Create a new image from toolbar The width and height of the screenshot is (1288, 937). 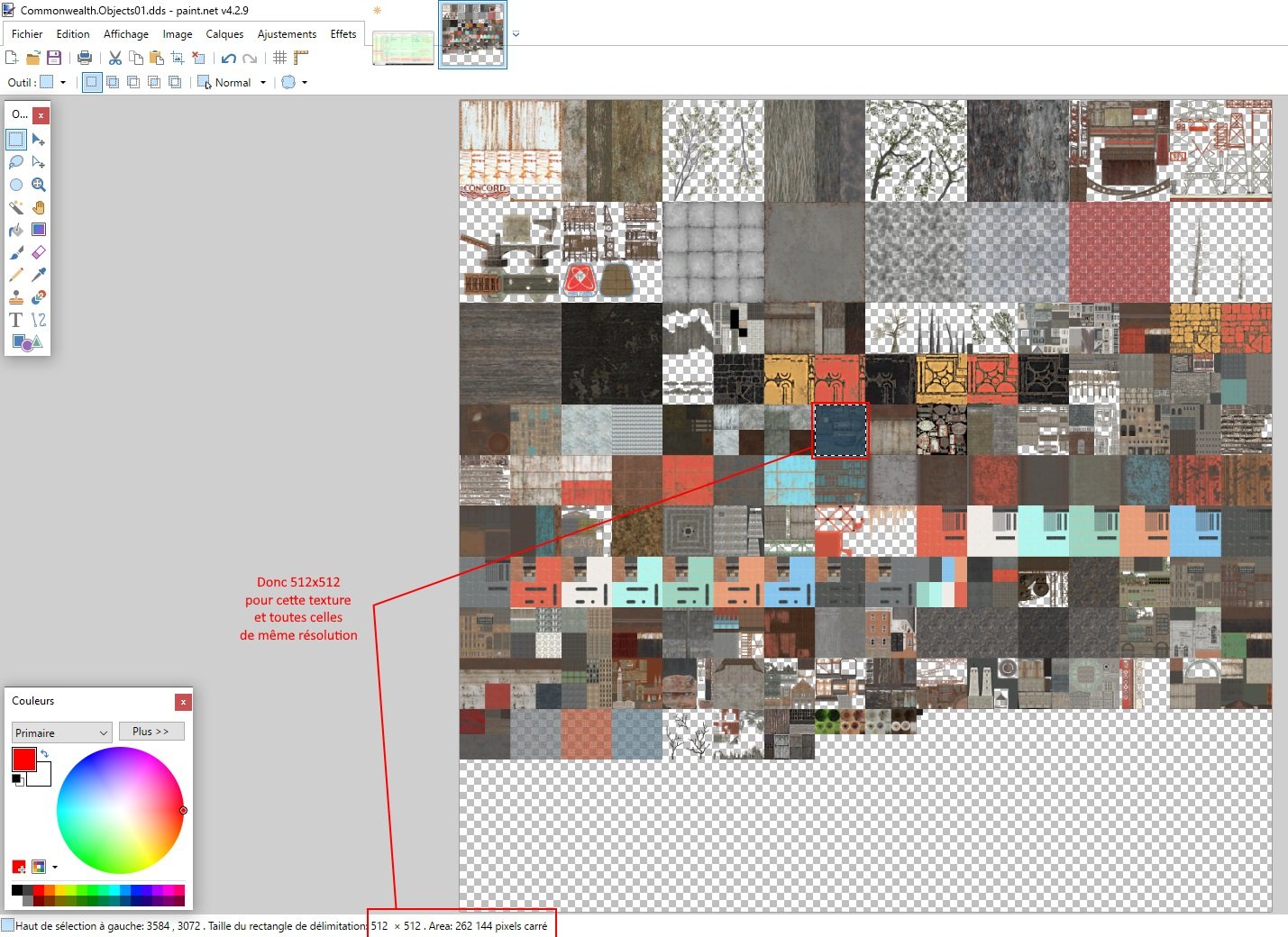pyautogui.click(x=12, y=58)
